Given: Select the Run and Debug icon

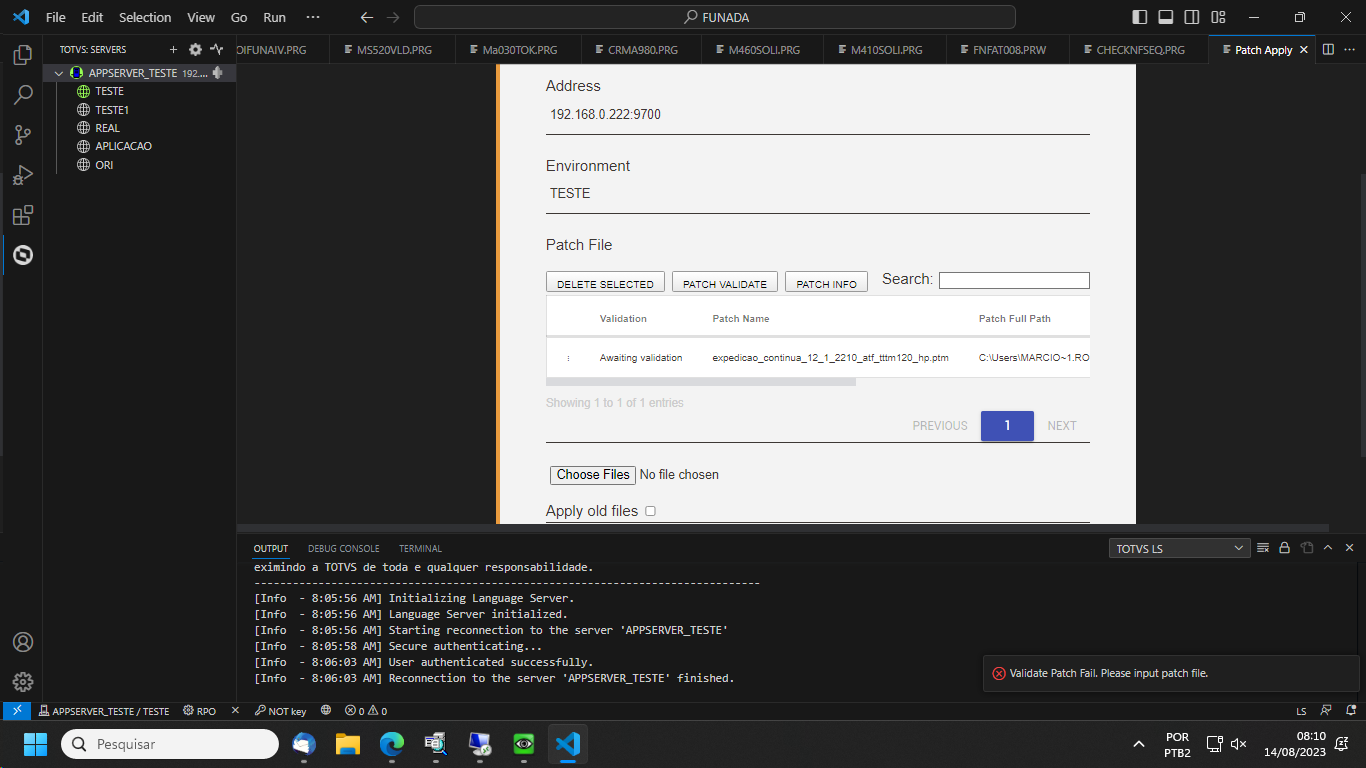Looking at the screenshot, I should [x=22, y=174].
